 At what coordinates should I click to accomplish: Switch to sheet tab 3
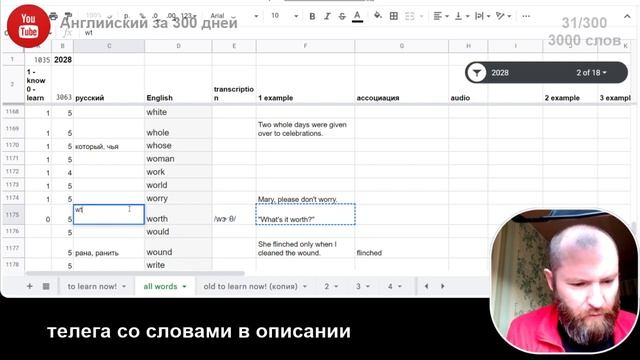362,287
